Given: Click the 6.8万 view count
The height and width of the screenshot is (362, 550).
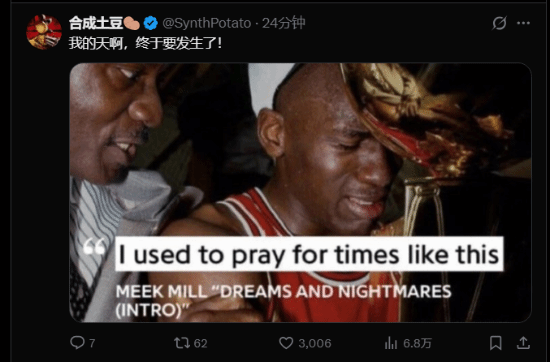Looking at the screenshot, I should [417, 343].
